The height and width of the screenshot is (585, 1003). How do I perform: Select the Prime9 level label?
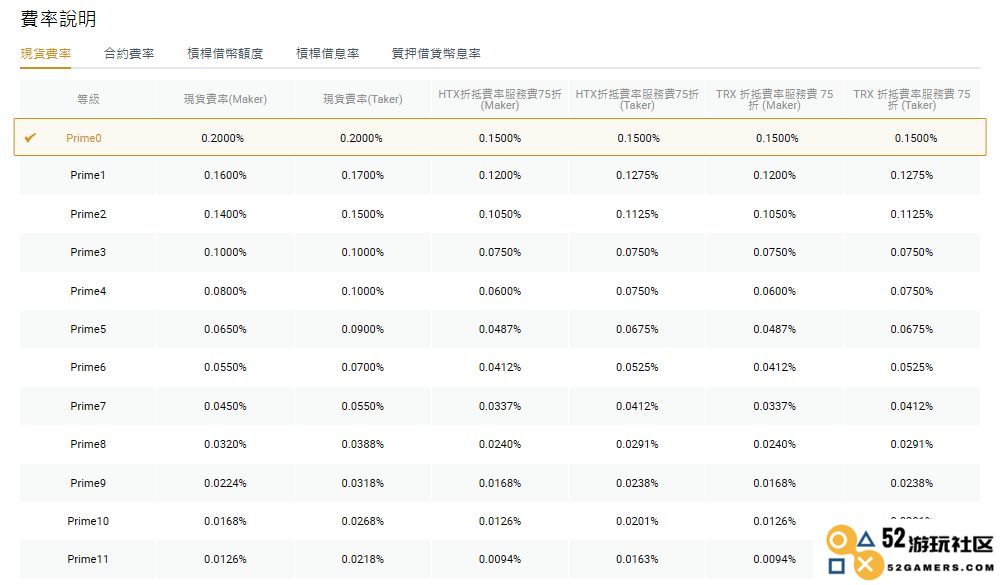[x=88, y=483]
